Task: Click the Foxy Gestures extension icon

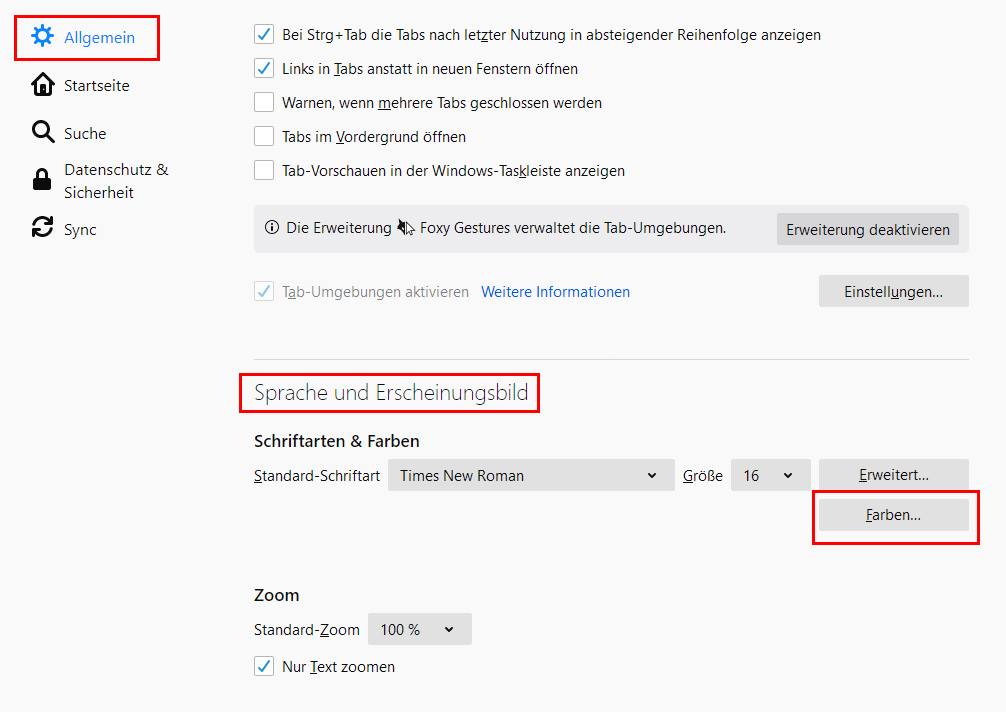Action: click(406, 228)
